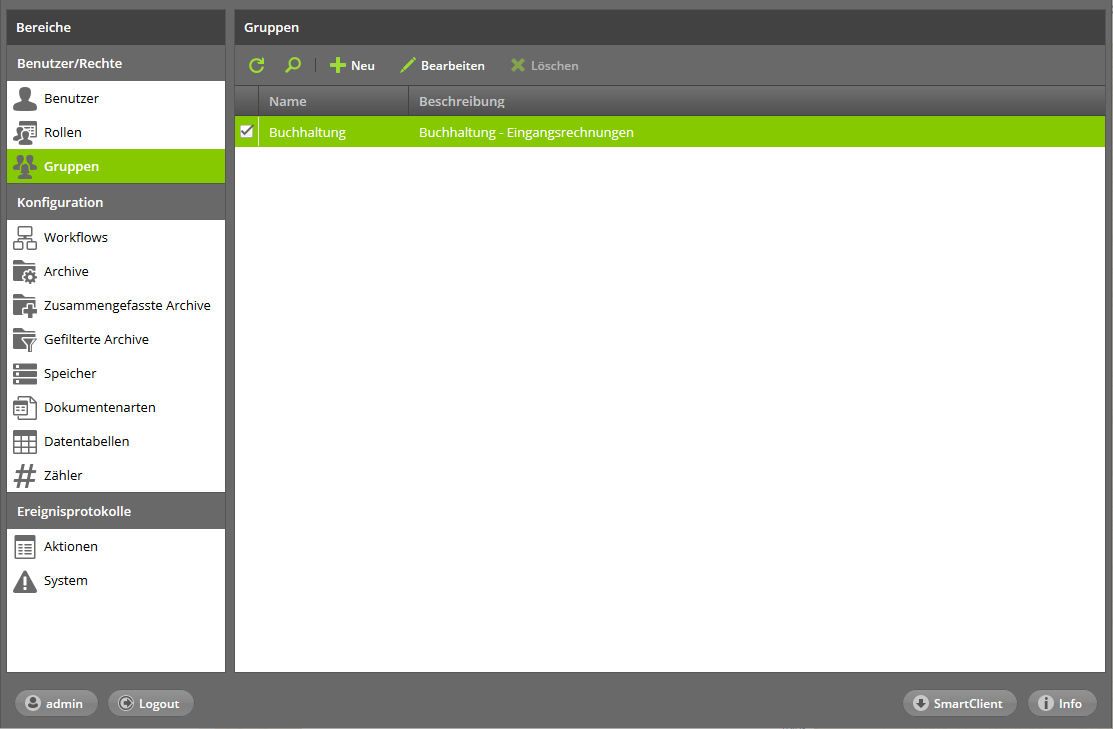This screenshot has height=729, width=1113.
Task: Click the Konfiguration section header
Action: [x=116, y=202]
